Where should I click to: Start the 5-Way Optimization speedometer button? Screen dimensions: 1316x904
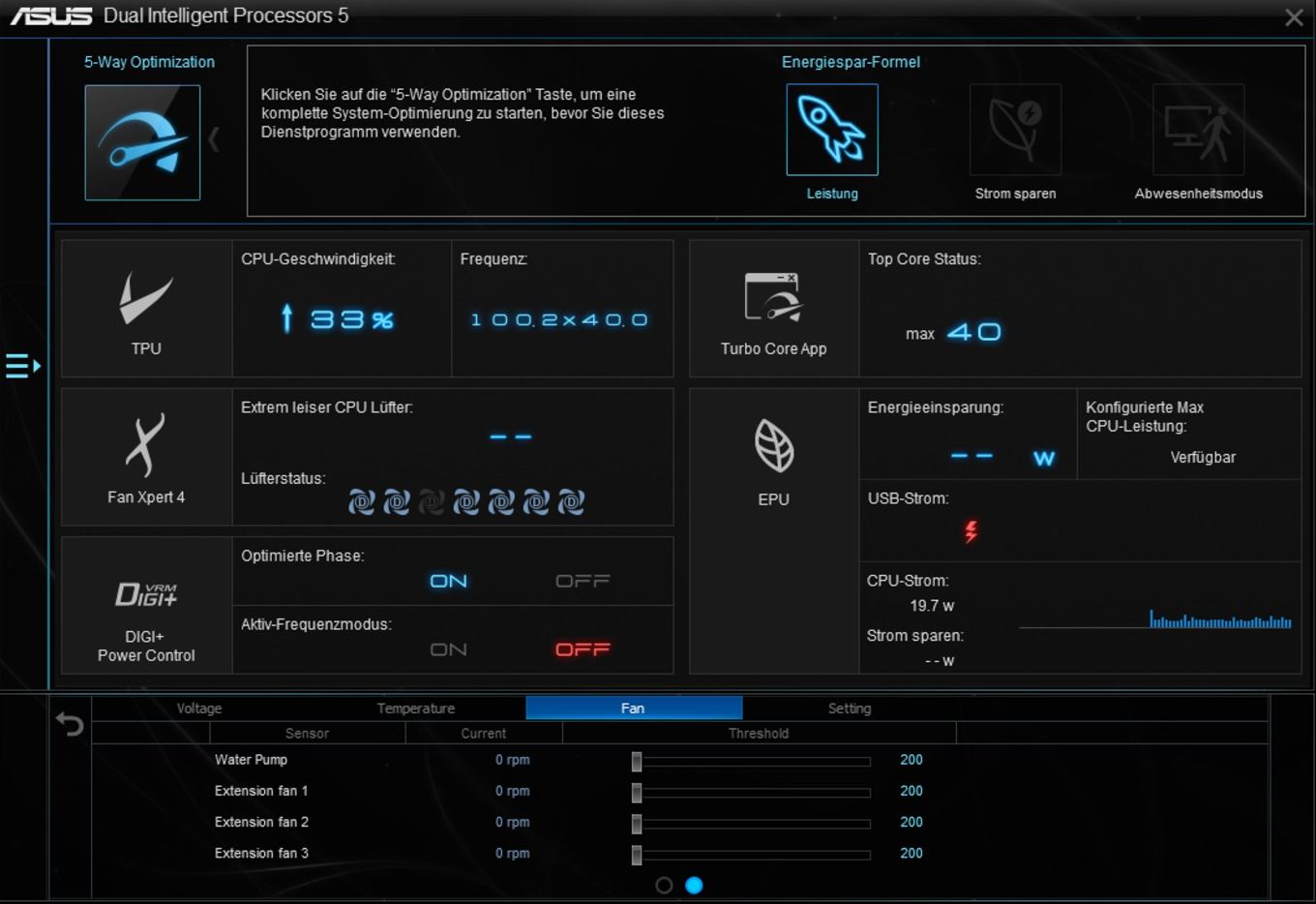pos(142,142)
